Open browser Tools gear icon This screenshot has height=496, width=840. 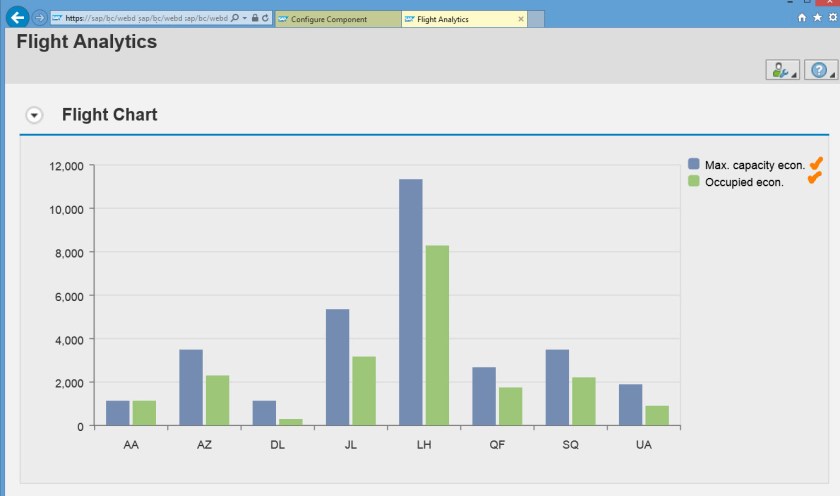833,18
